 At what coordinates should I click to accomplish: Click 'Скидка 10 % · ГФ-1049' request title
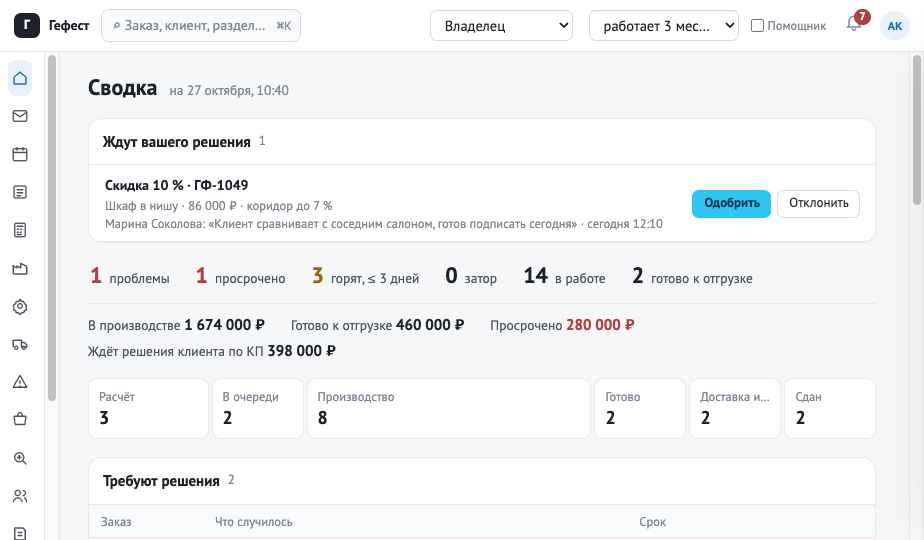176,185
